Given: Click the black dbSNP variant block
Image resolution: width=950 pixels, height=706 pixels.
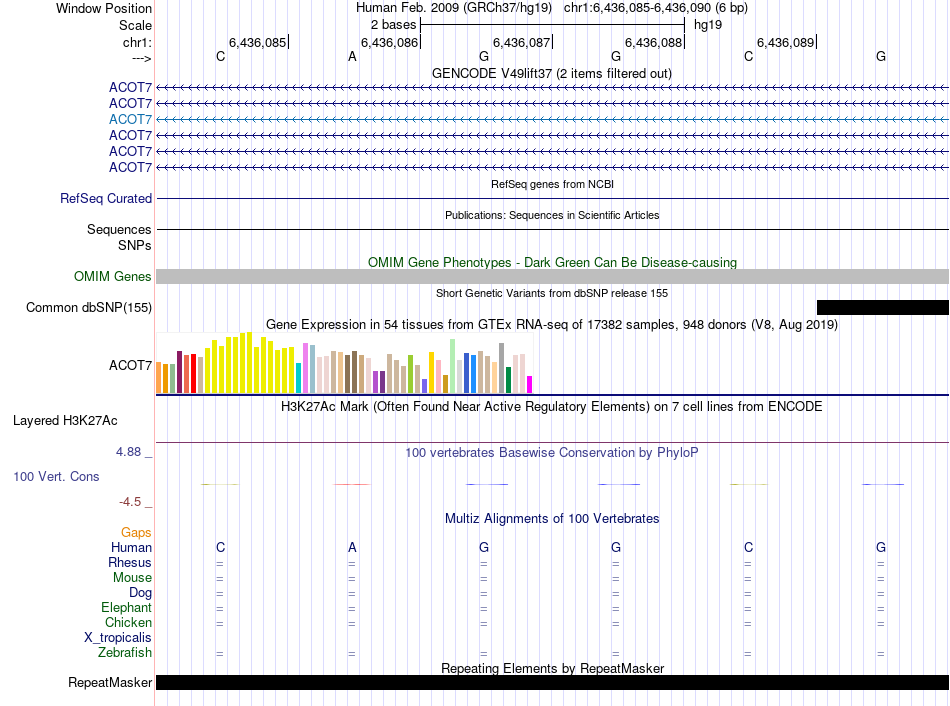Looking at the screenshot, I should pos(883,307).
